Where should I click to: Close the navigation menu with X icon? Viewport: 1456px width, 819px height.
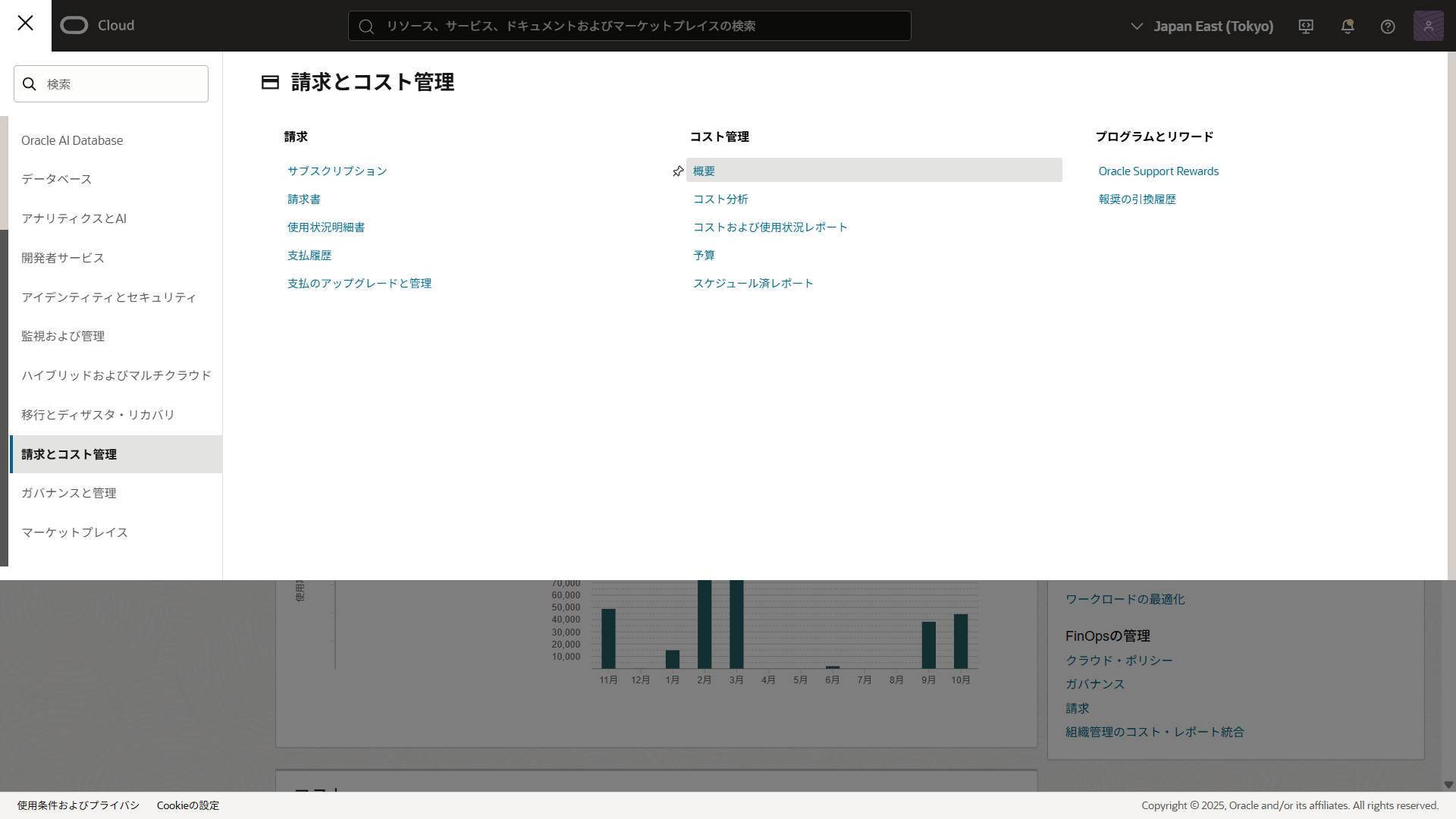coord(25,24)
